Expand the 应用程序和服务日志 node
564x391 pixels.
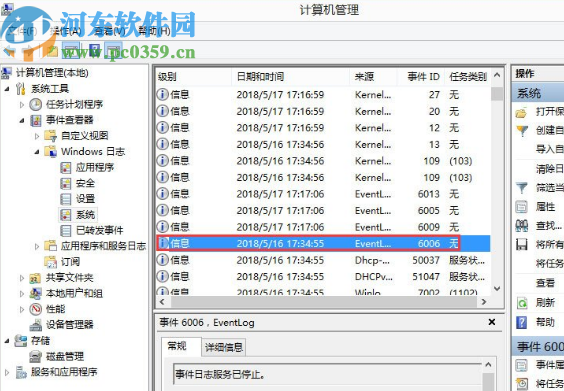[37, 246]
